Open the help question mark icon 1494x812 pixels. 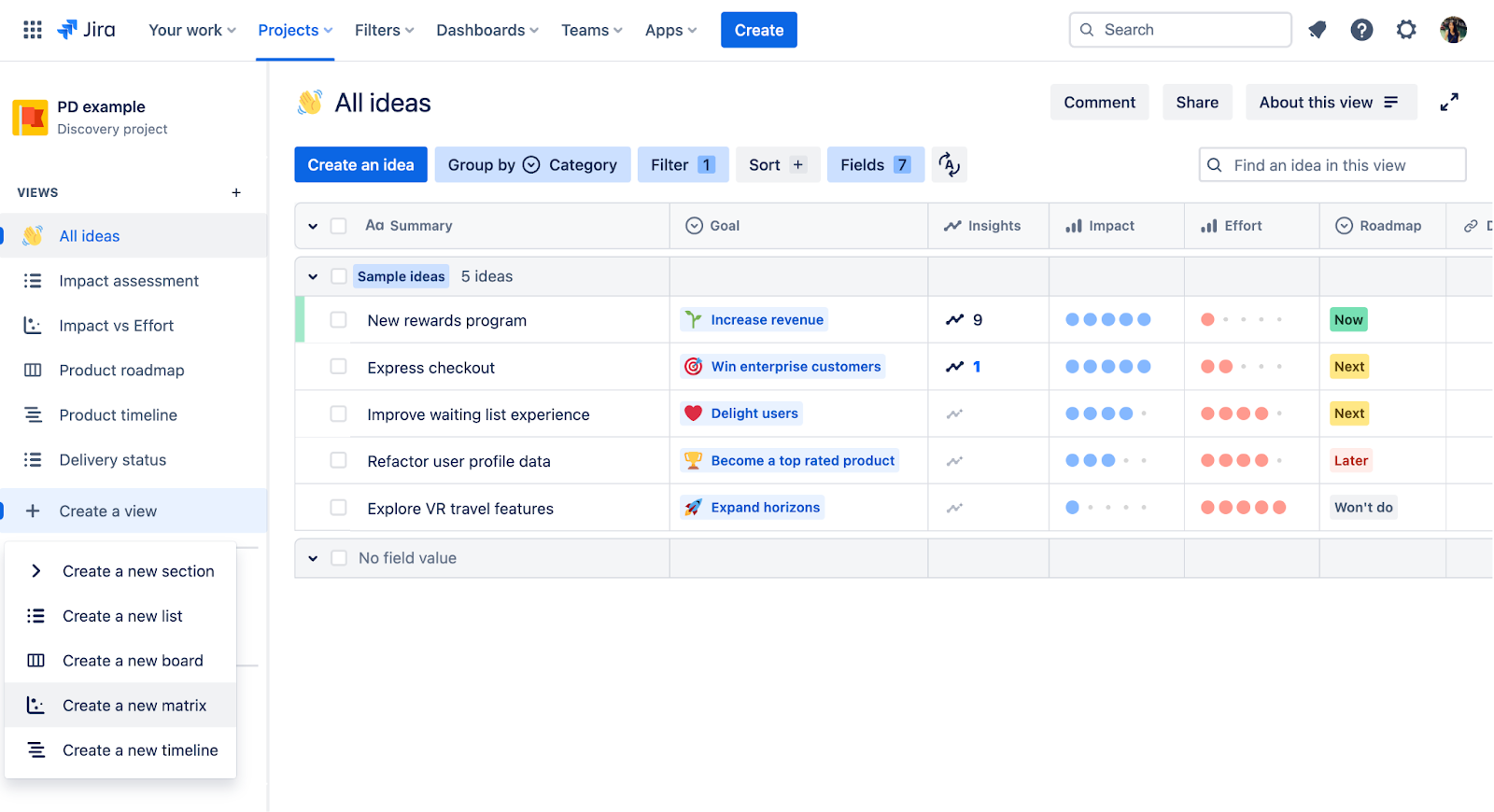click(x=1361, y=30)
